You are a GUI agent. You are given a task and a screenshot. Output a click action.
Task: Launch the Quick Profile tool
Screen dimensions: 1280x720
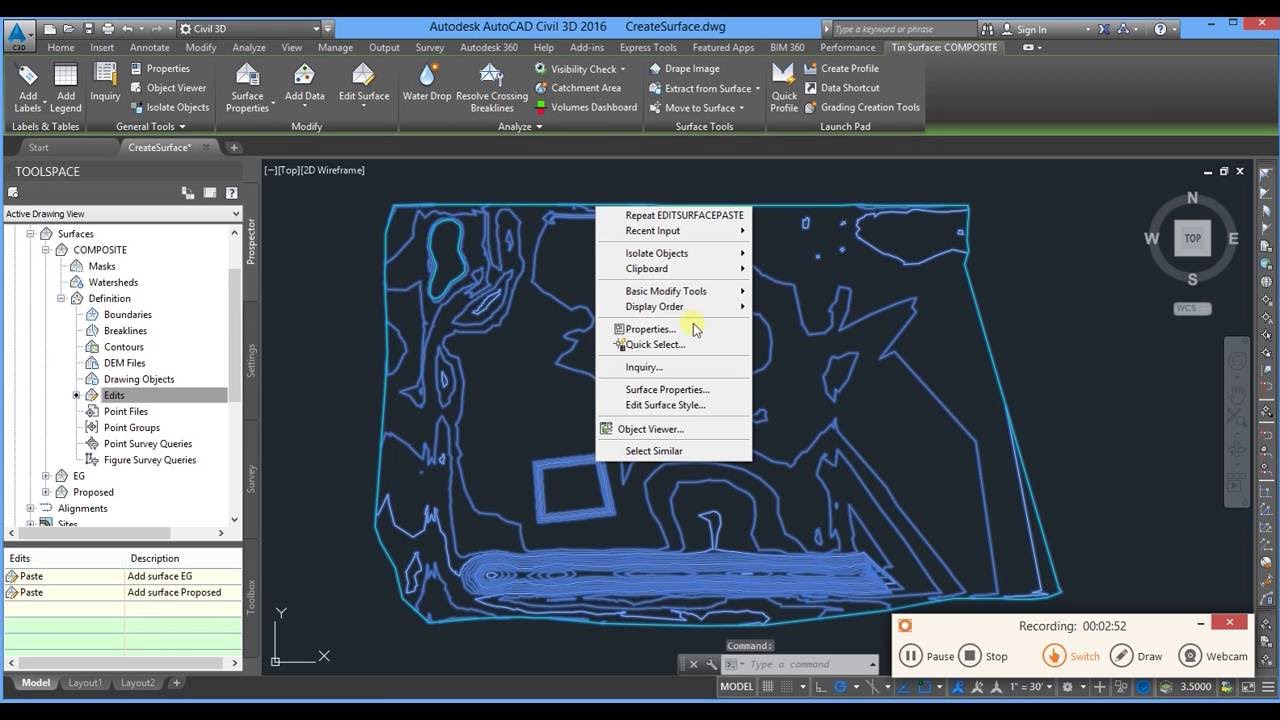[784, 87]
